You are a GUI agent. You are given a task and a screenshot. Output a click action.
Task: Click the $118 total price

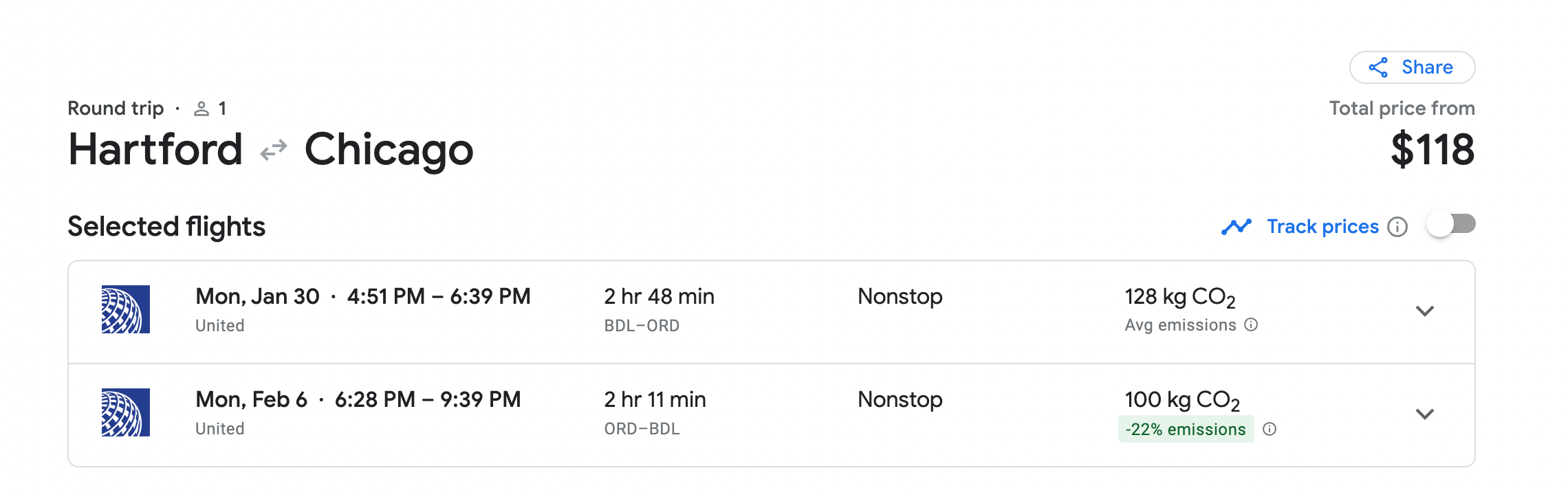(x=1433, y=150)
